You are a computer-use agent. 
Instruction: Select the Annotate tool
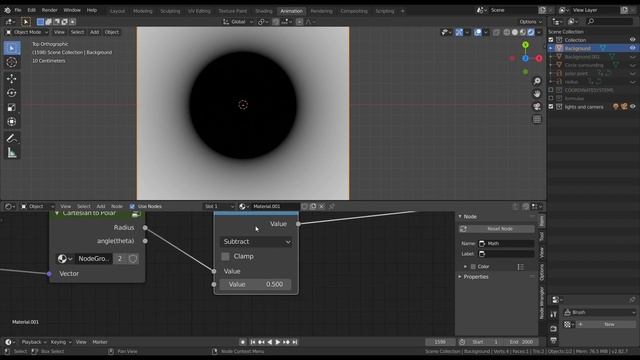(12, 138)
